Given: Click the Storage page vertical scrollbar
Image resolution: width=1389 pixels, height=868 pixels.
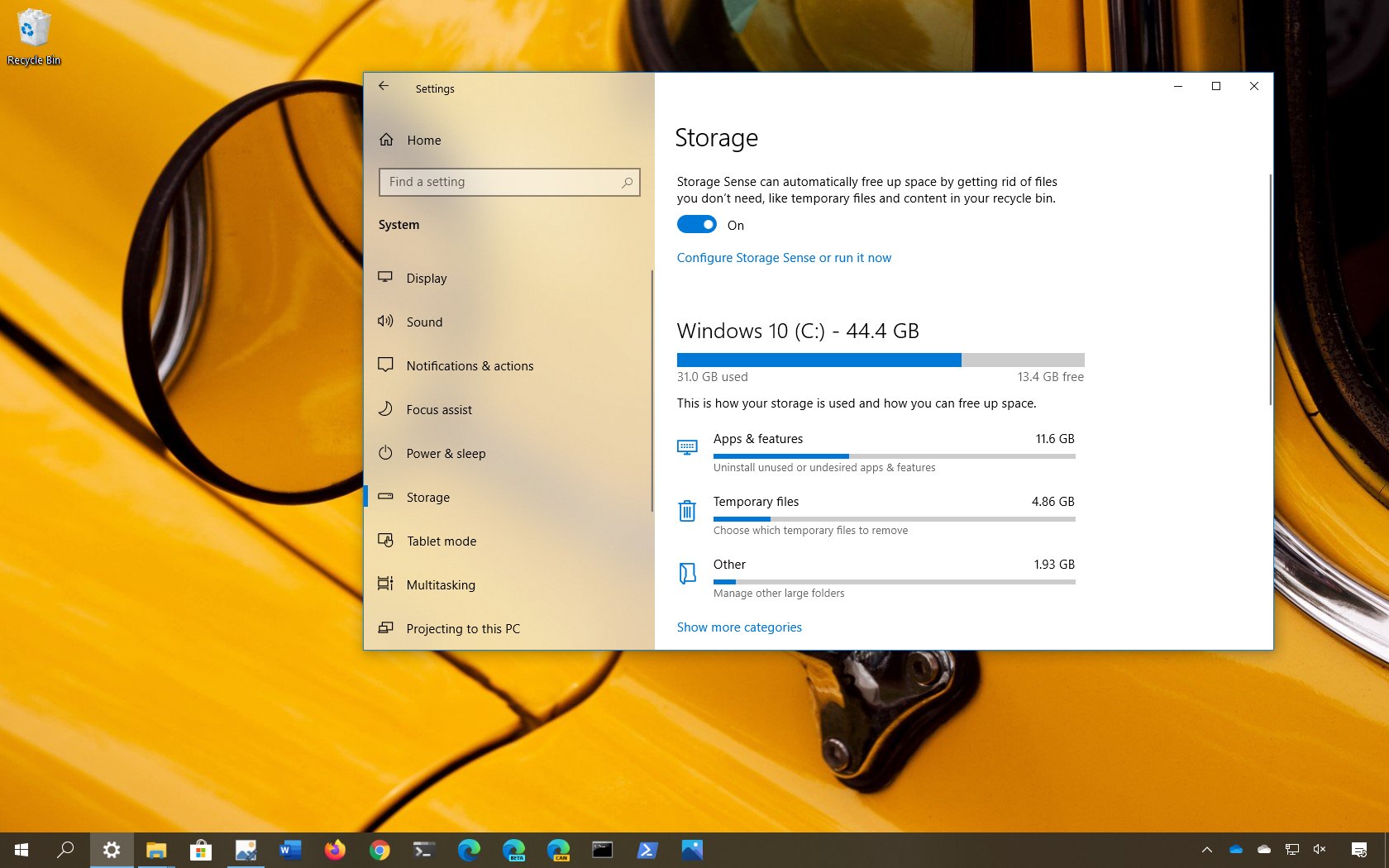Looking at the screenshot, I should click(x=1270, y=289).
